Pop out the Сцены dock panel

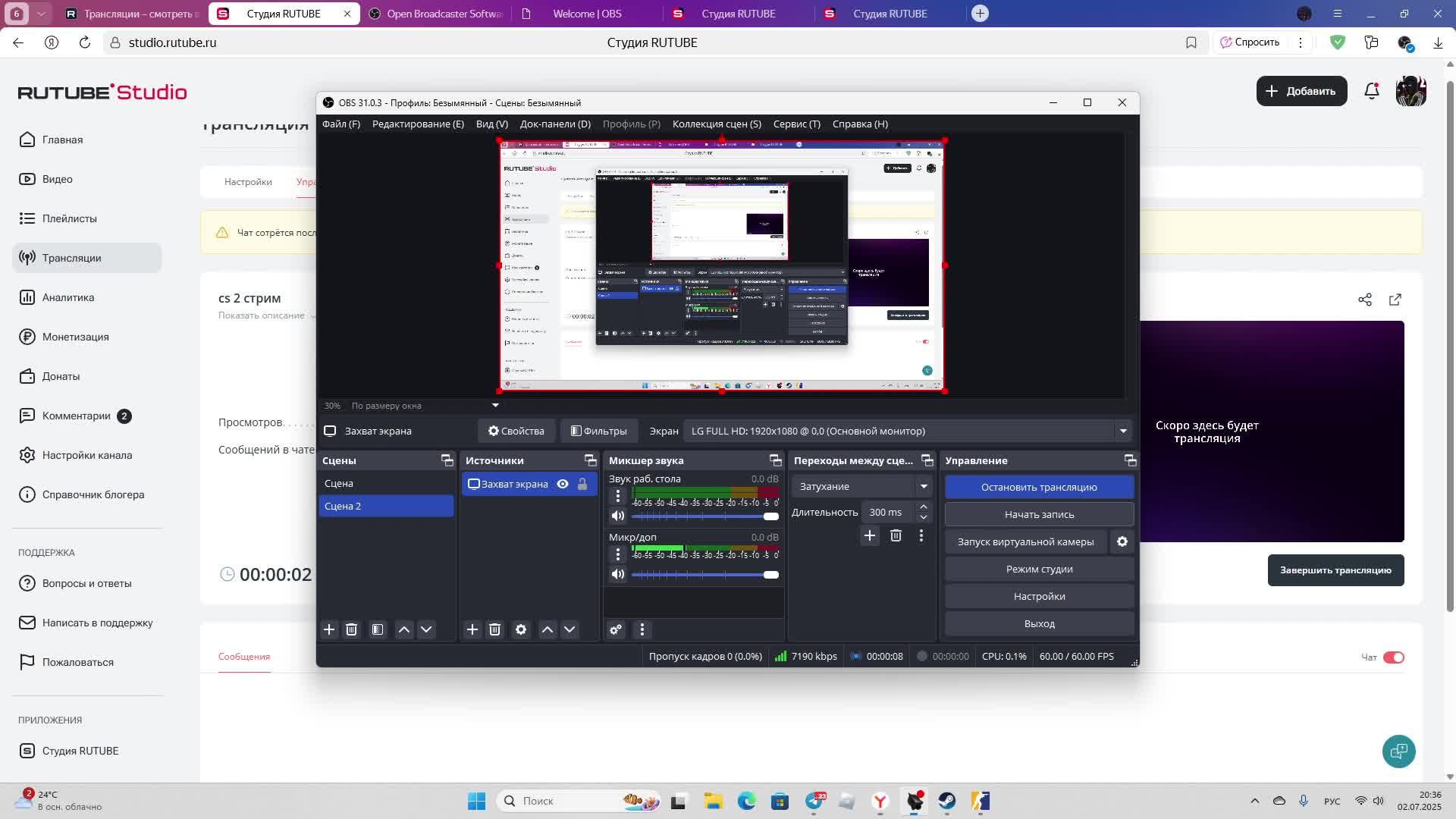pos(447,460)
